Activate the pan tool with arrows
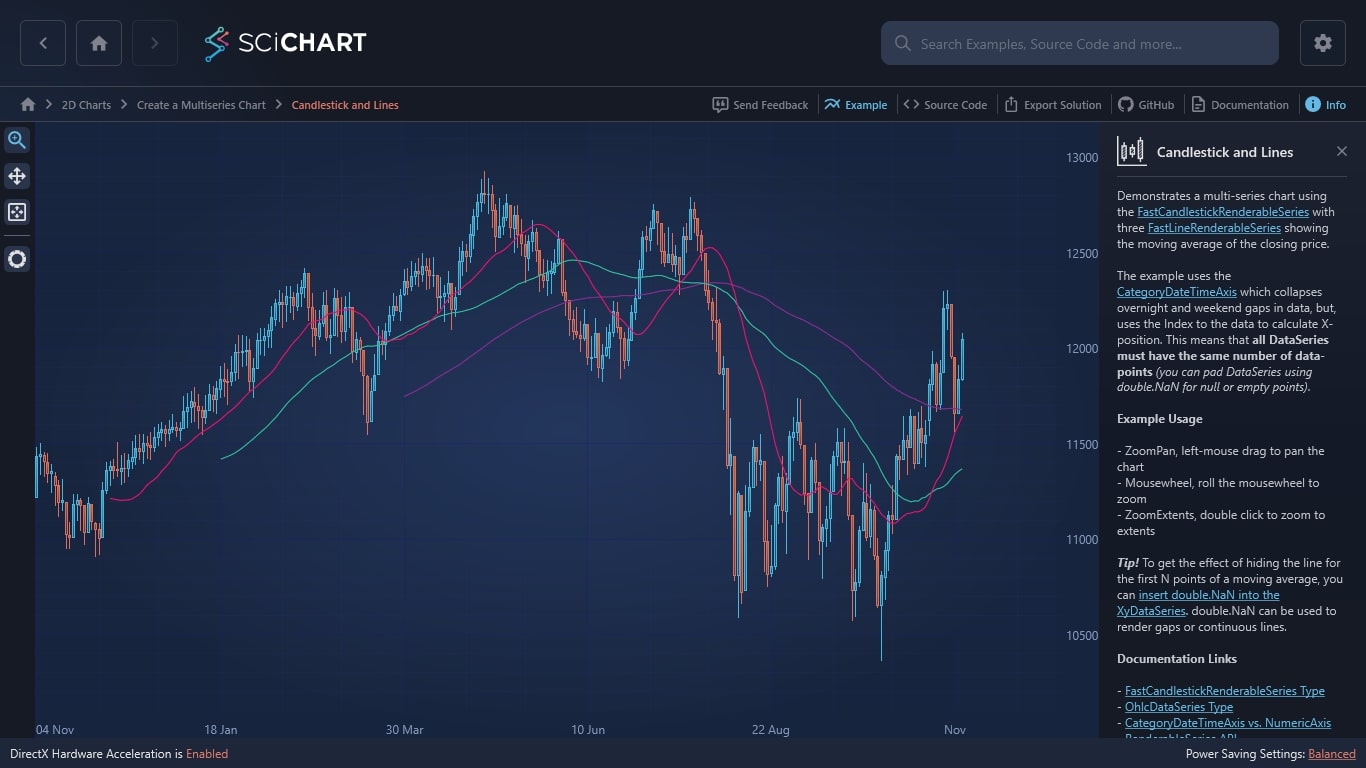Viewport: 1366px width, 768px height. tap(17, 176)
